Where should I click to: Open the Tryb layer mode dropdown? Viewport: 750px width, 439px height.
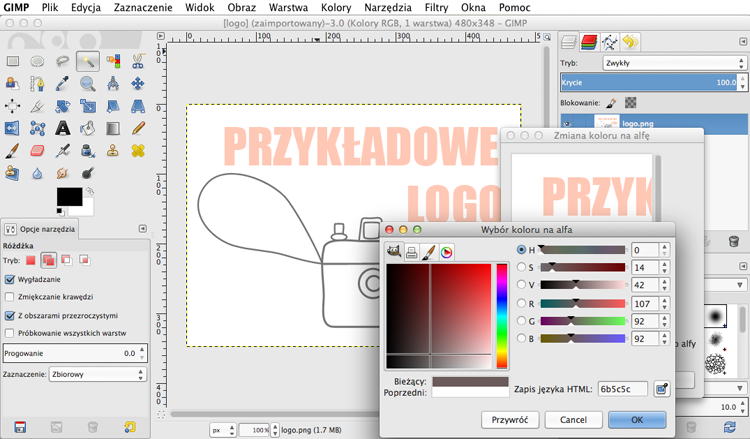point(674,63)
